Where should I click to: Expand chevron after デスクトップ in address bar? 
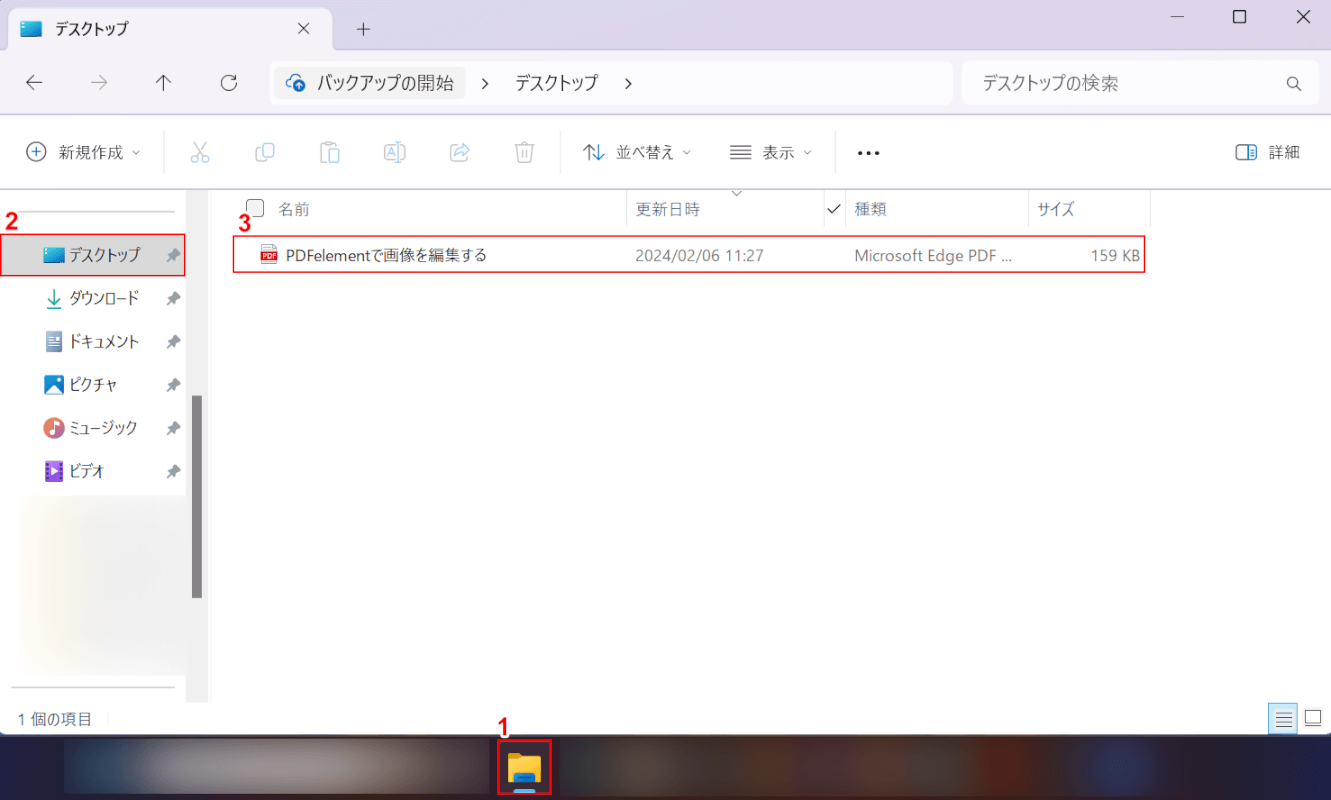click(628, 83)
